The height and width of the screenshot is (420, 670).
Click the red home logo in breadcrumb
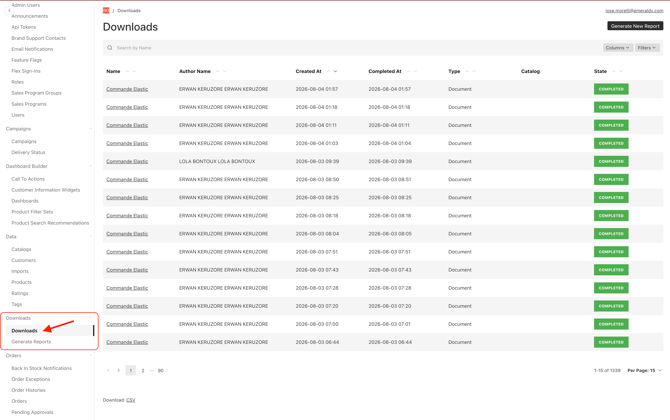pos(106,10)
